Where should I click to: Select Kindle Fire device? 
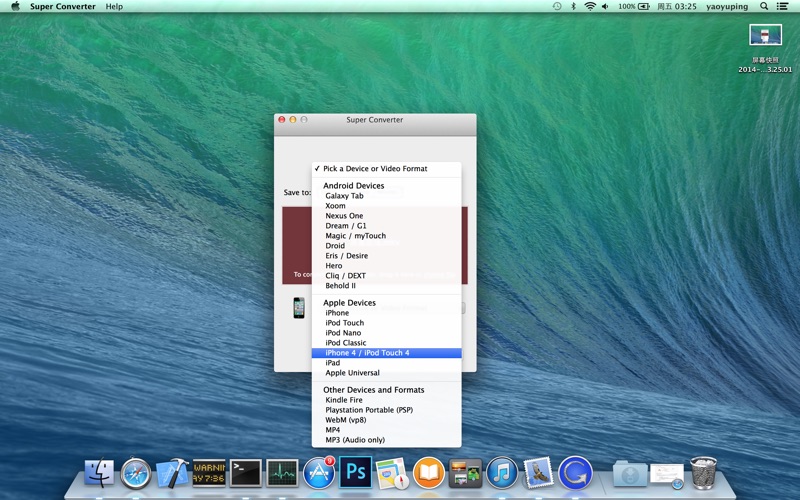tap(386, 400)
